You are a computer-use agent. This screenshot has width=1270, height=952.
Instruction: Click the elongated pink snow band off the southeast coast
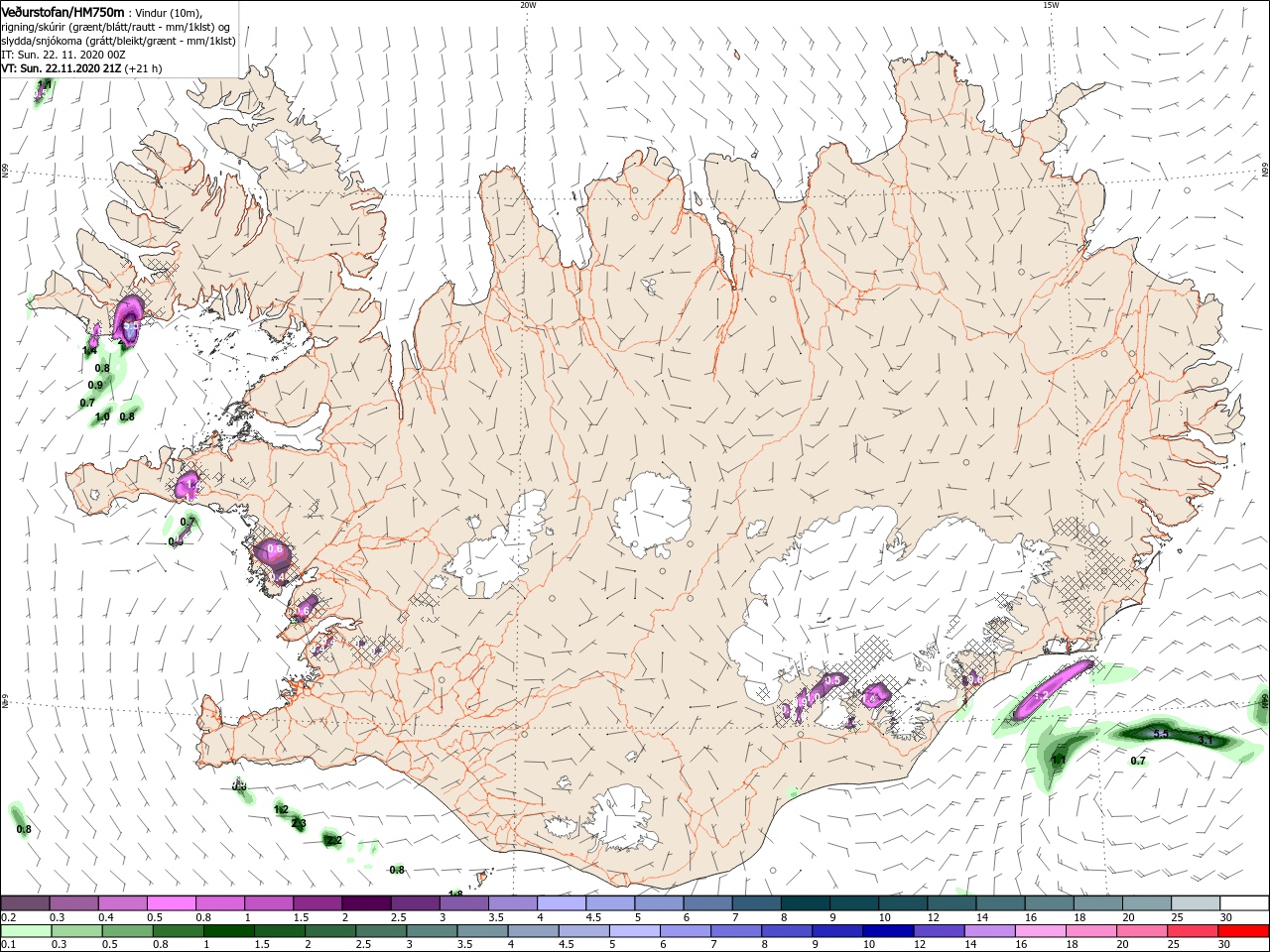(x=1052, y=690)
